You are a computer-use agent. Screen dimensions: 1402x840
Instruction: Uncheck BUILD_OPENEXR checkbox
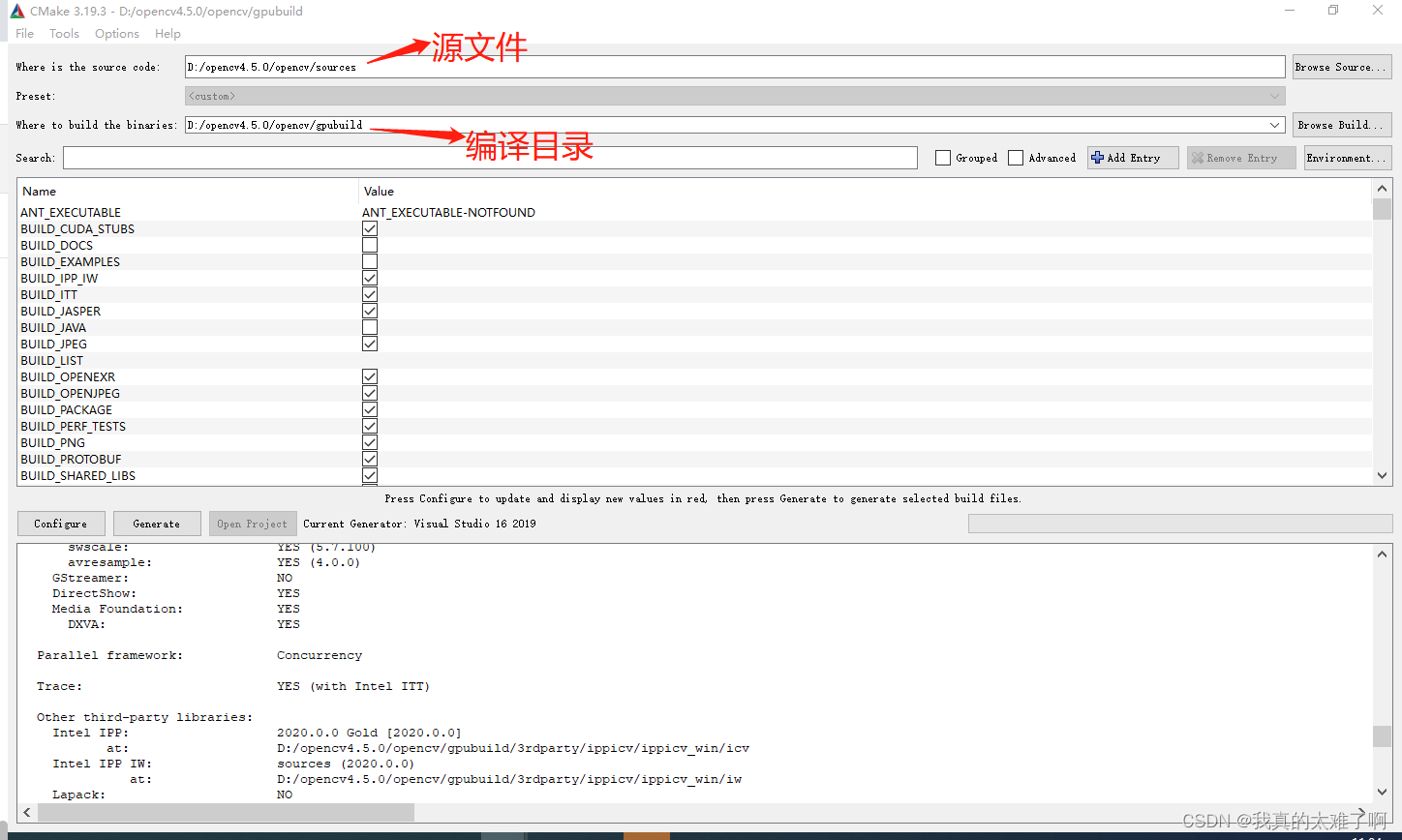370,377
